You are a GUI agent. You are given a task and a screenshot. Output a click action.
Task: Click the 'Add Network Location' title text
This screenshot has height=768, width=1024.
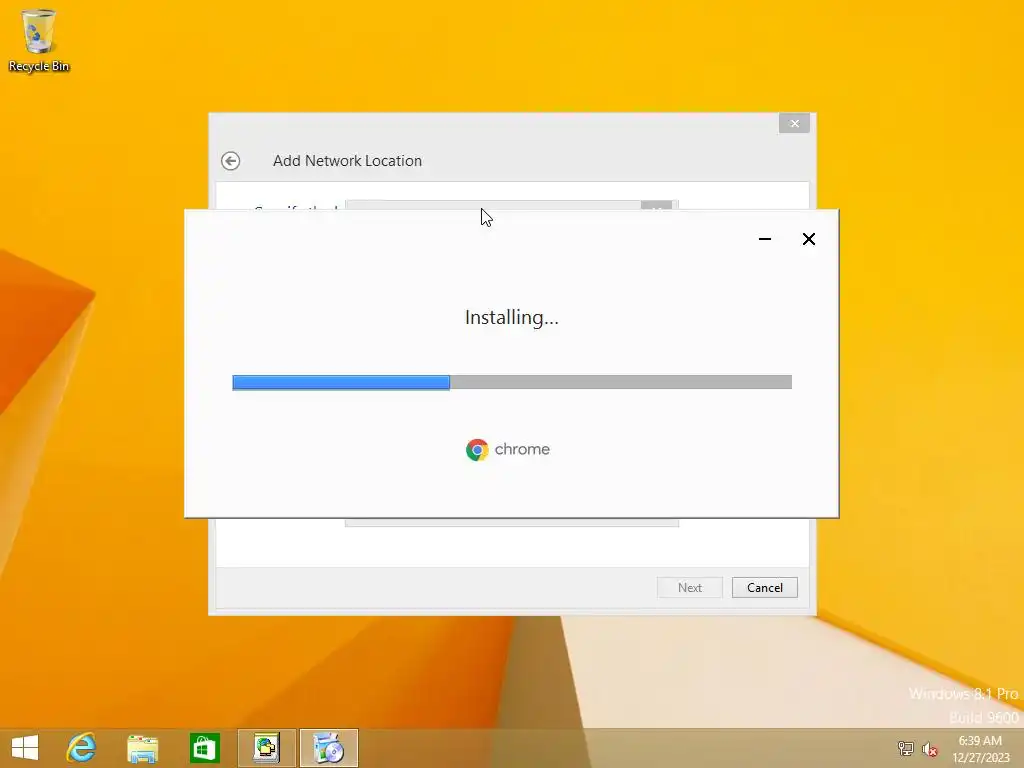click(x=347, y=161)
